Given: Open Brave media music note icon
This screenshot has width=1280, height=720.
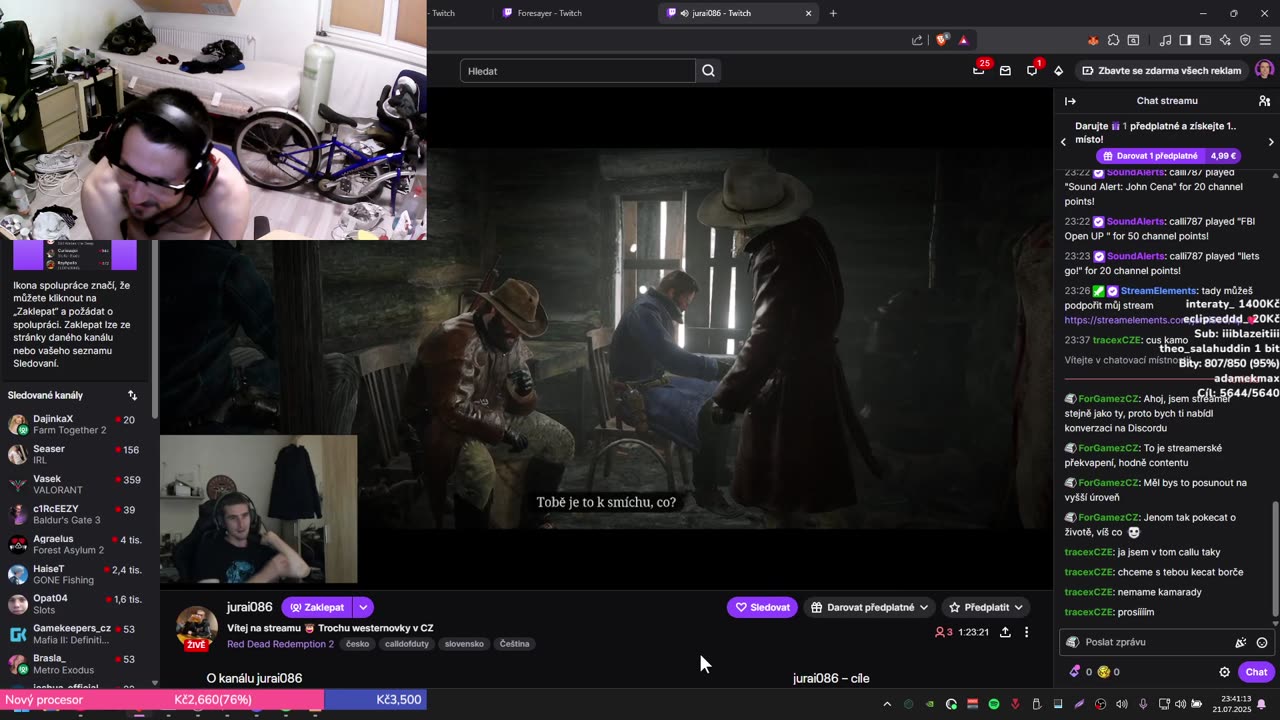Looking at the screenshot, I should (x=1165, y=40).
